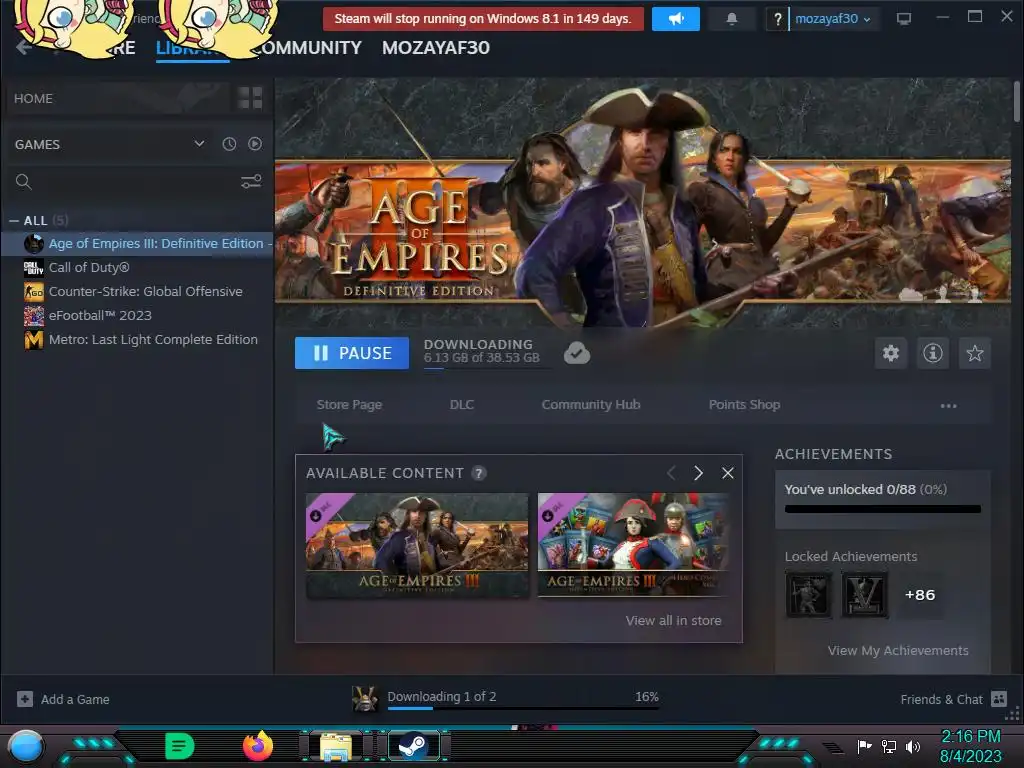This screenshot has width=1024, height=768.
Task: Show ready-to-play games only icon
Action: point(255,144)
